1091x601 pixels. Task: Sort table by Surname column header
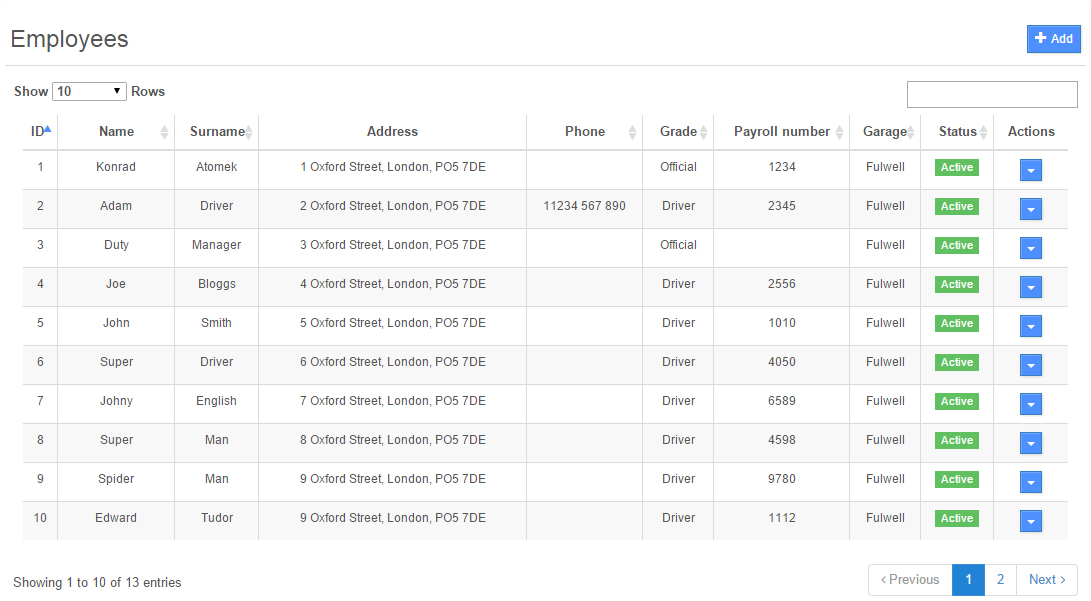pyautogui.click(x=217, y=131)
